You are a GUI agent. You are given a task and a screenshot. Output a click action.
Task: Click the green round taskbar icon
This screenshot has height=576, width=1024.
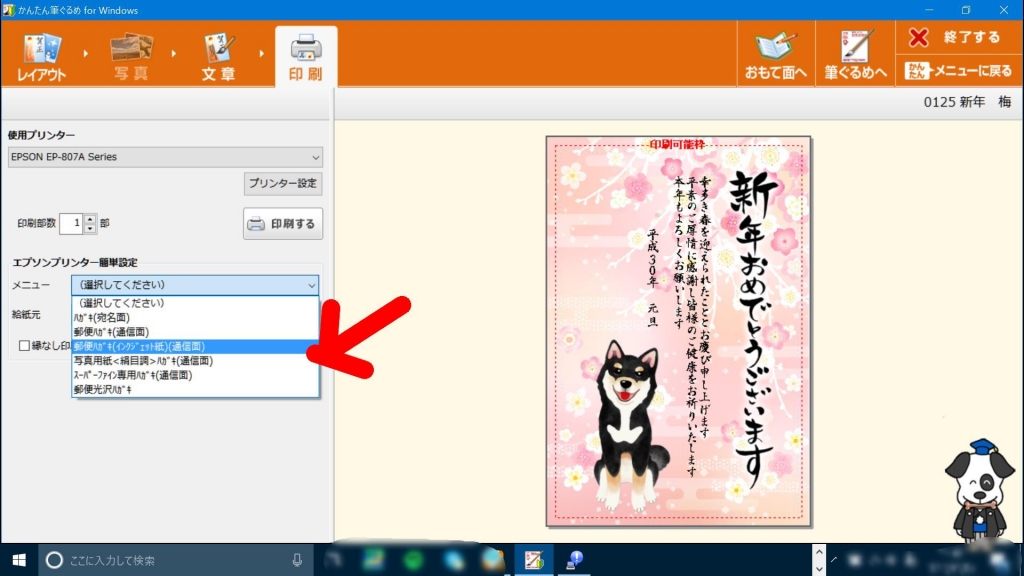click(x=413, y=560)
